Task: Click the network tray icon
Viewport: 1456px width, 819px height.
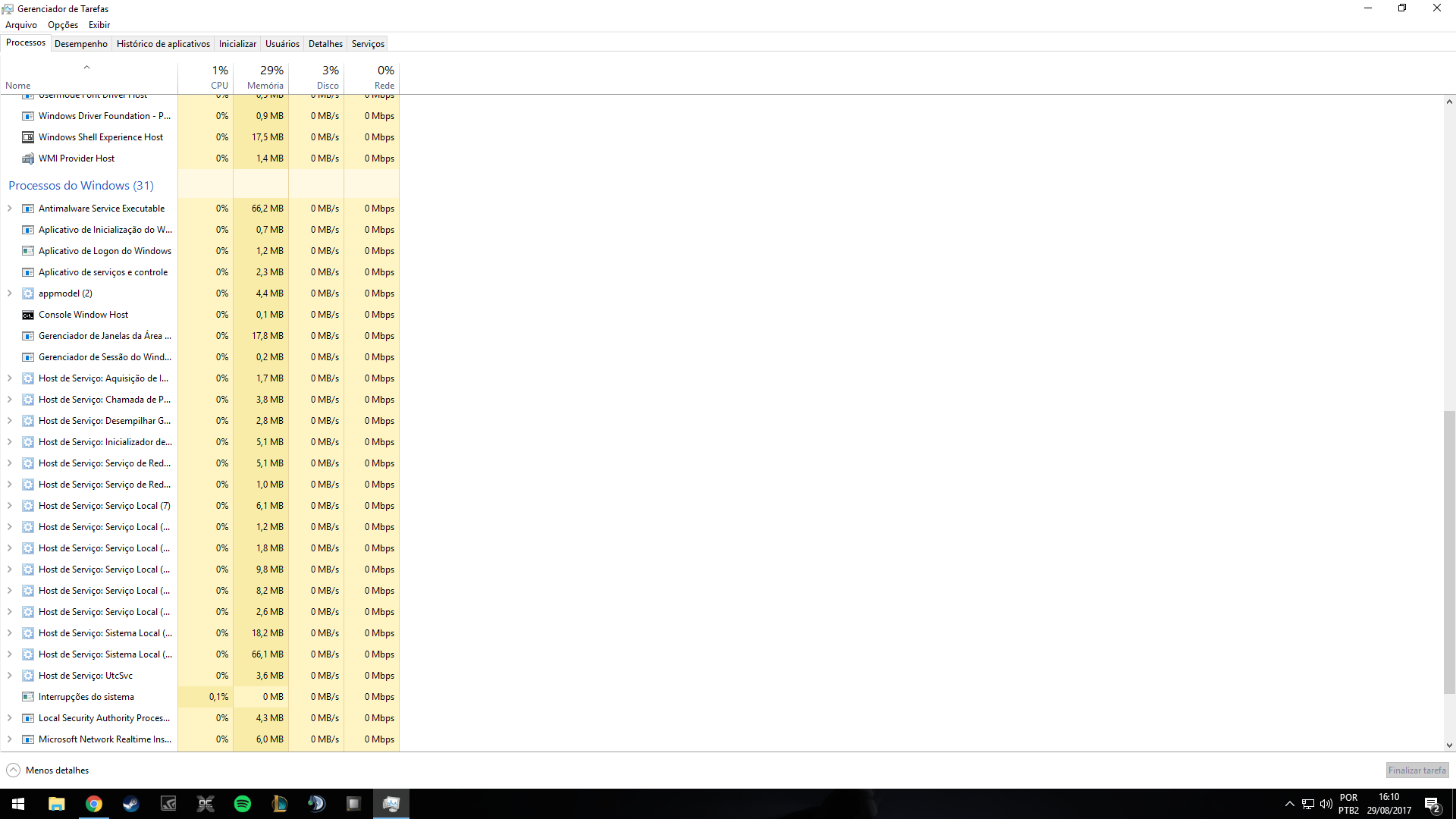Action: click(1308, 804)
